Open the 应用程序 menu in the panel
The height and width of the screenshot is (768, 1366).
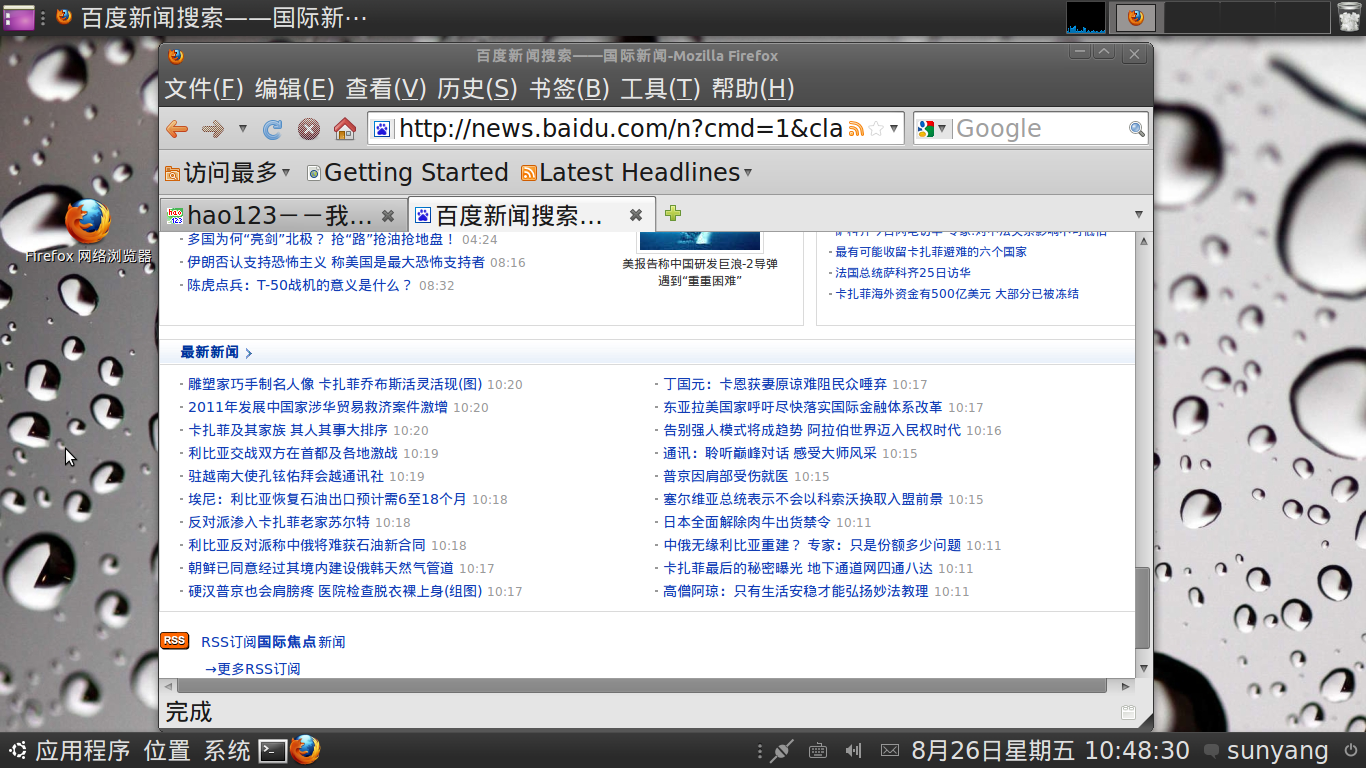(83, 750)
